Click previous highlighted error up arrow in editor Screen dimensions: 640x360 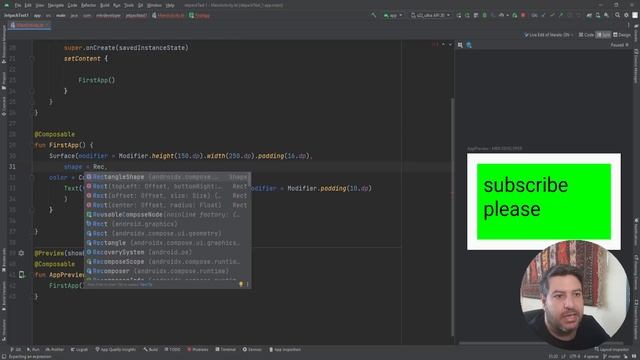(x=444, y=44)
